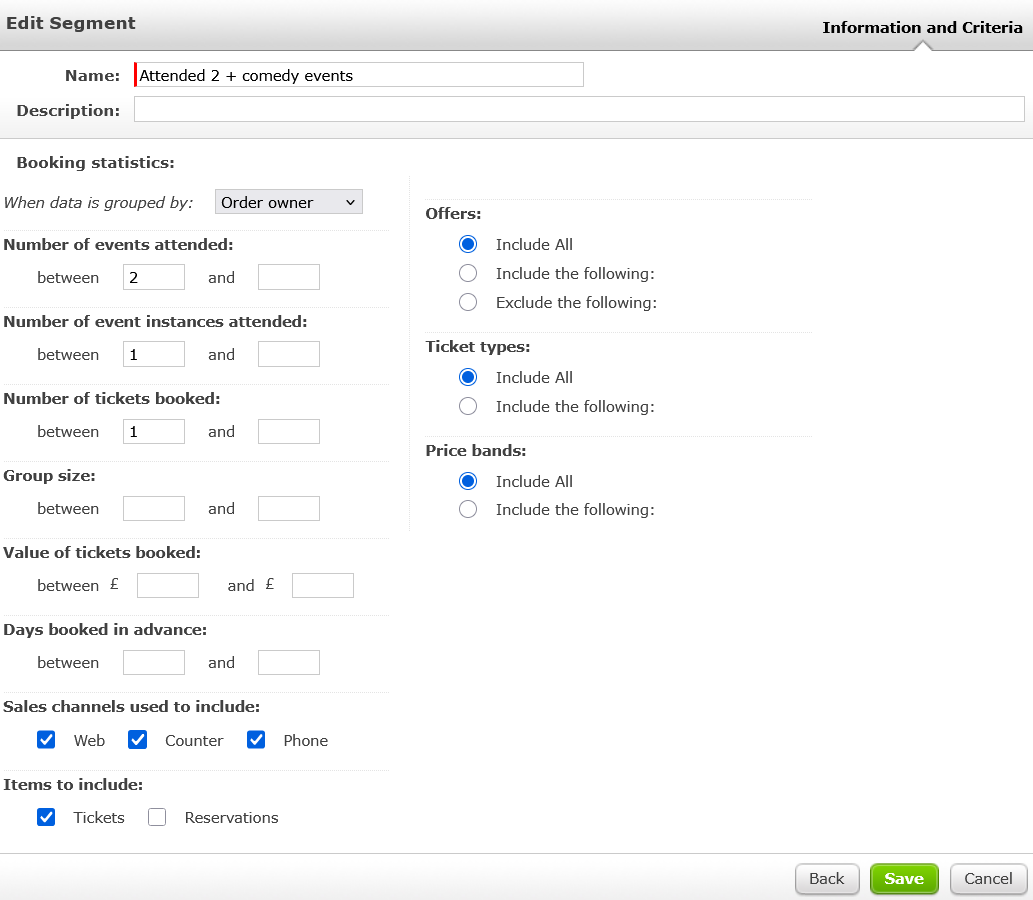Uncheck the Web sales channel checkbox
Screen dimensions: 1033x900
tap(46, 740)
